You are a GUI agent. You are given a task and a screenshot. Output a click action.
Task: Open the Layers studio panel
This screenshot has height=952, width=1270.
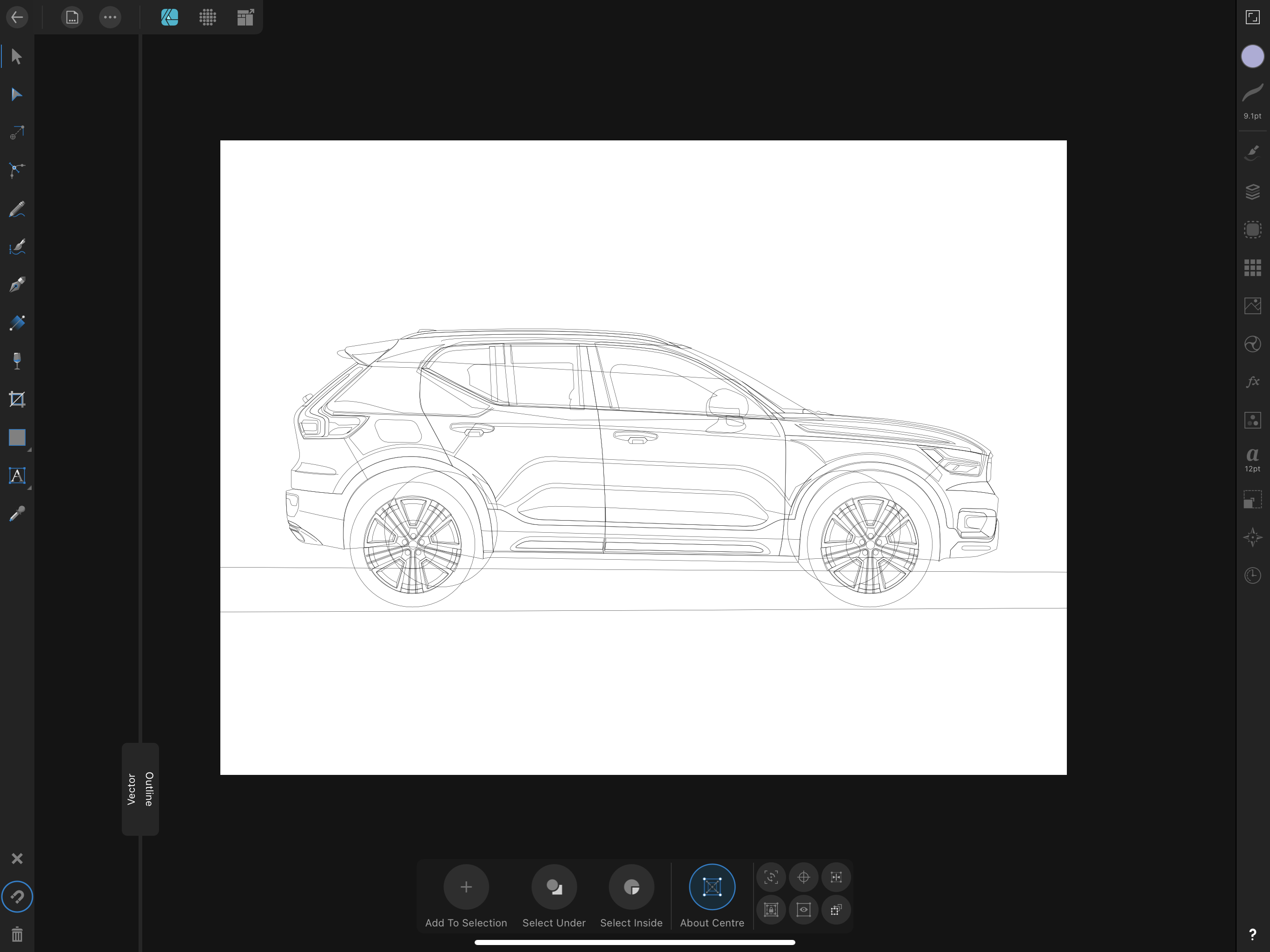point(1252,191)
